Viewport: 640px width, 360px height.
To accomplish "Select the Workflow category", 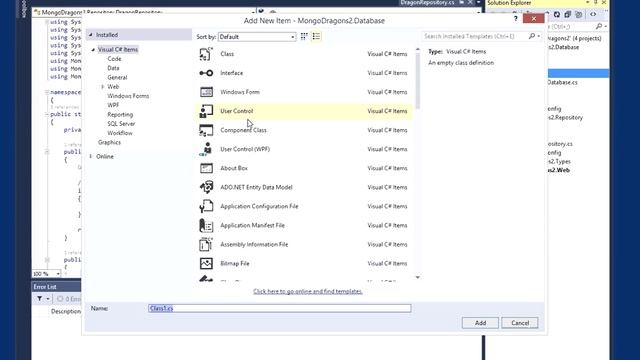I will tap(120, 133).
